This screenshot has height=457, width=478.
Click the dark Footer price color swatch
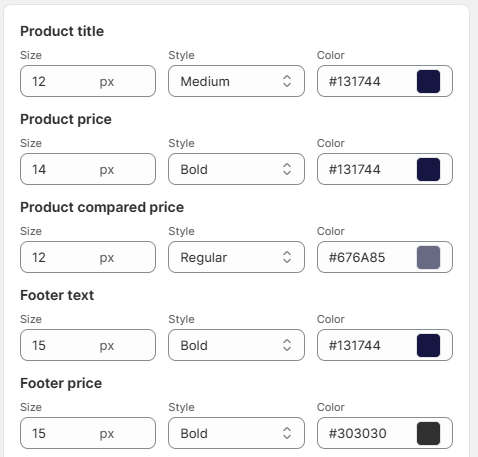tap(428, 433)
